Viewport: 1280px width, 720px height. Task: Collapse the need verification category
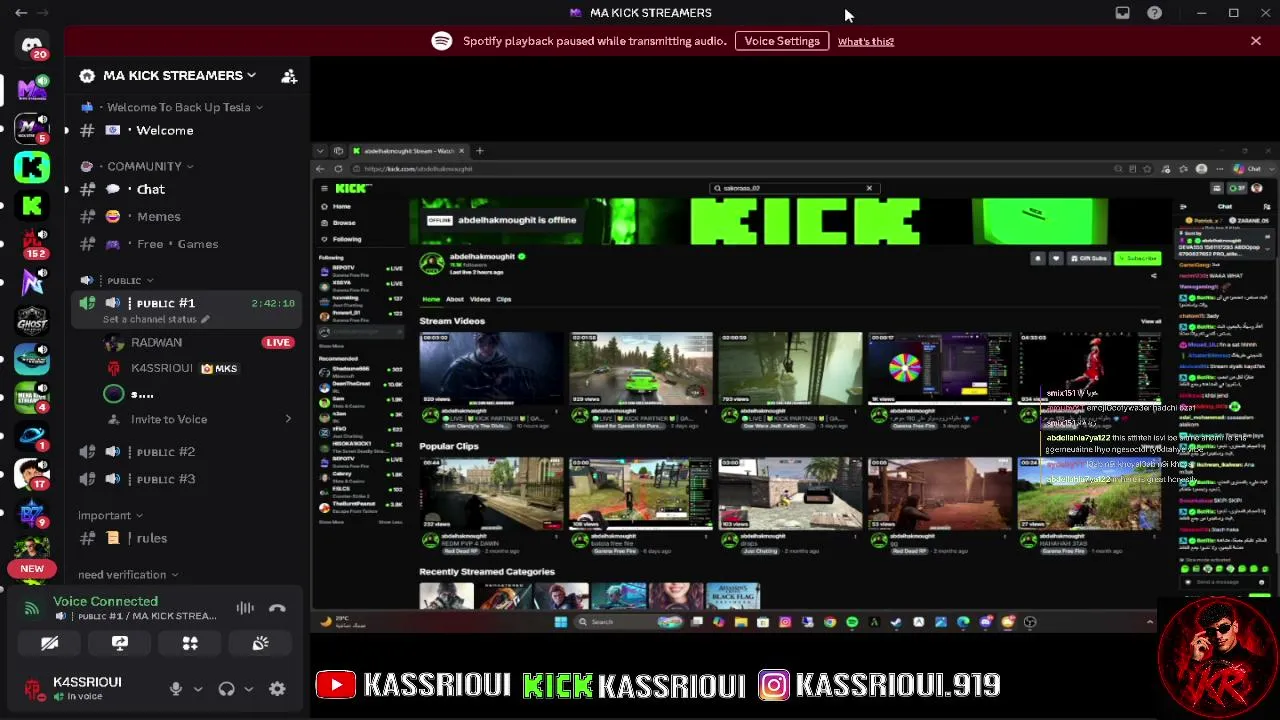pyautogui.click(x=128, y=575)
